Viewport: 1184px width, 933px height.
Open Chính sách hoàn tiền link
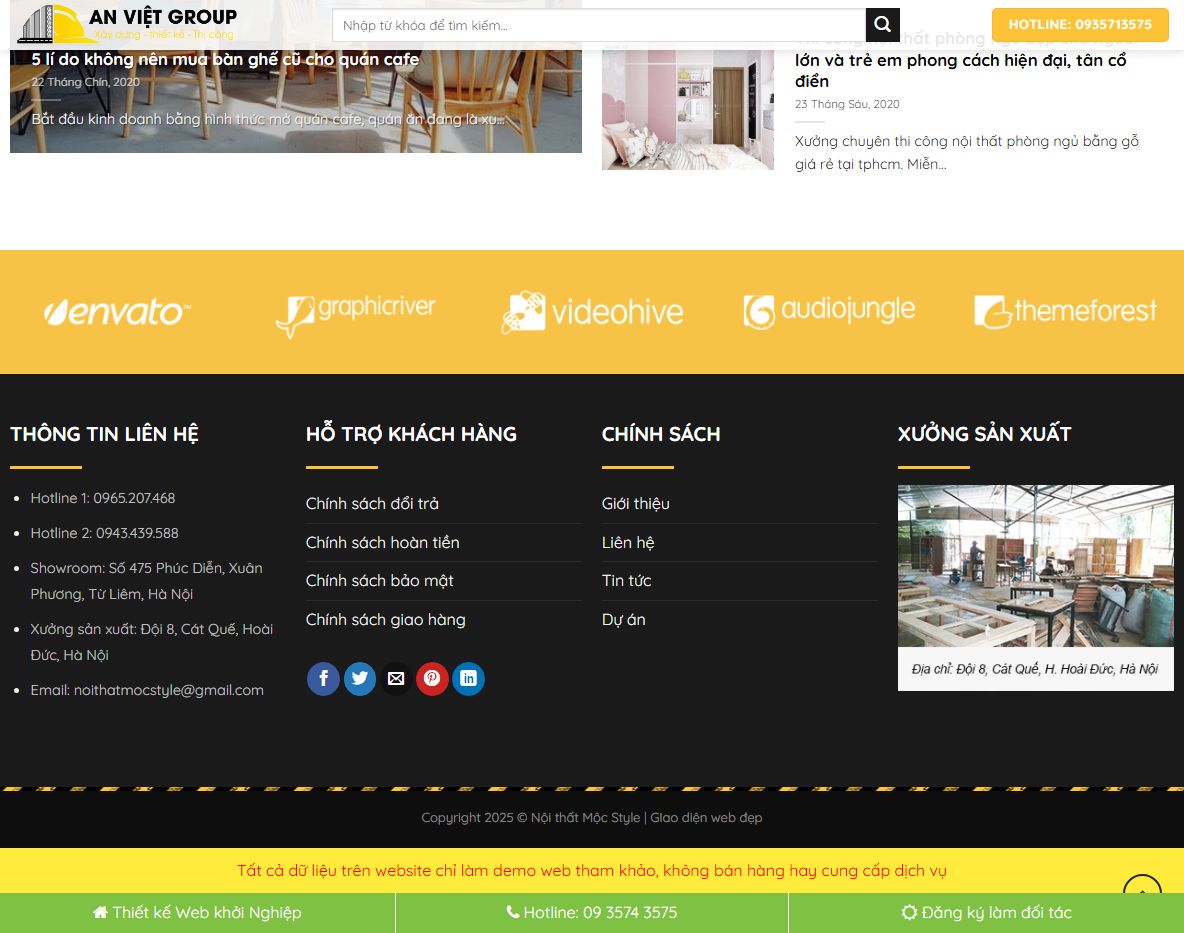382,543
